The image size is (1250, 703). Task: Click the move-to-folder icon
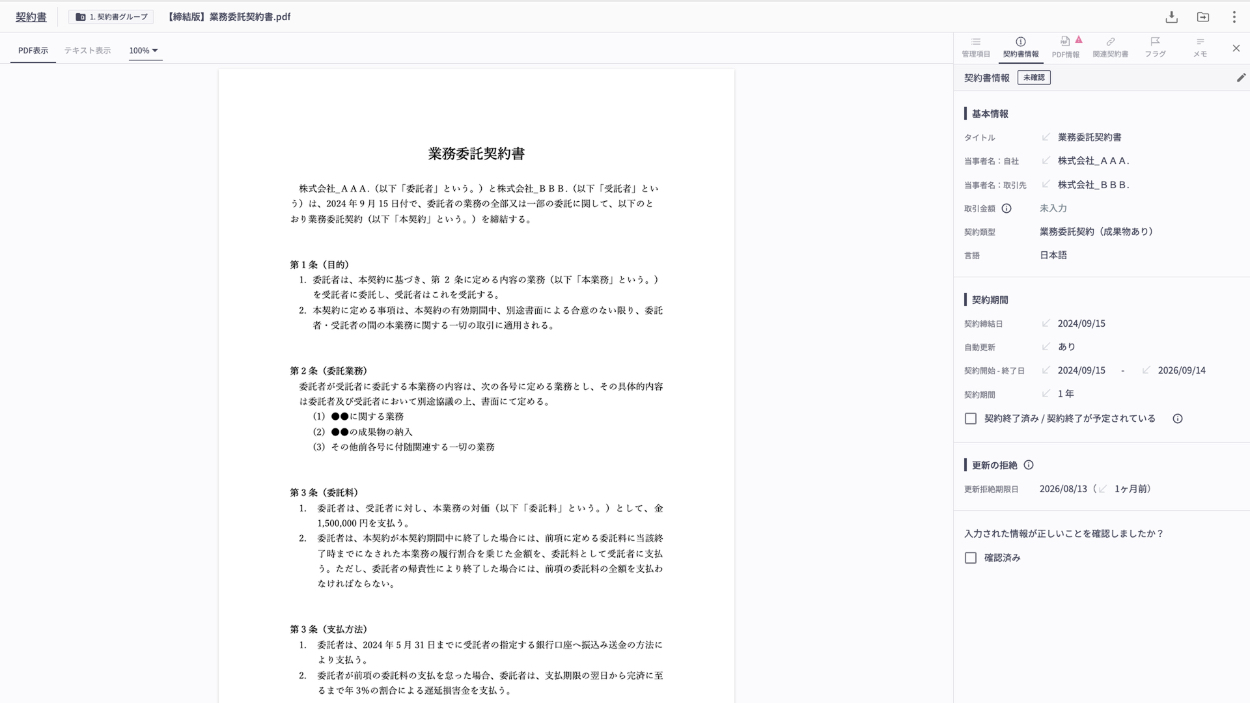[1203, 17]
